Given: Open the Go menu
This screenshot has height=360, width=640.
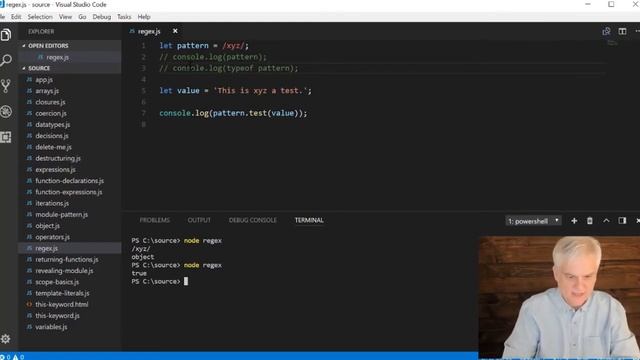Looking at the screenshot, I should pyautogui.click(x=82, y=17).
